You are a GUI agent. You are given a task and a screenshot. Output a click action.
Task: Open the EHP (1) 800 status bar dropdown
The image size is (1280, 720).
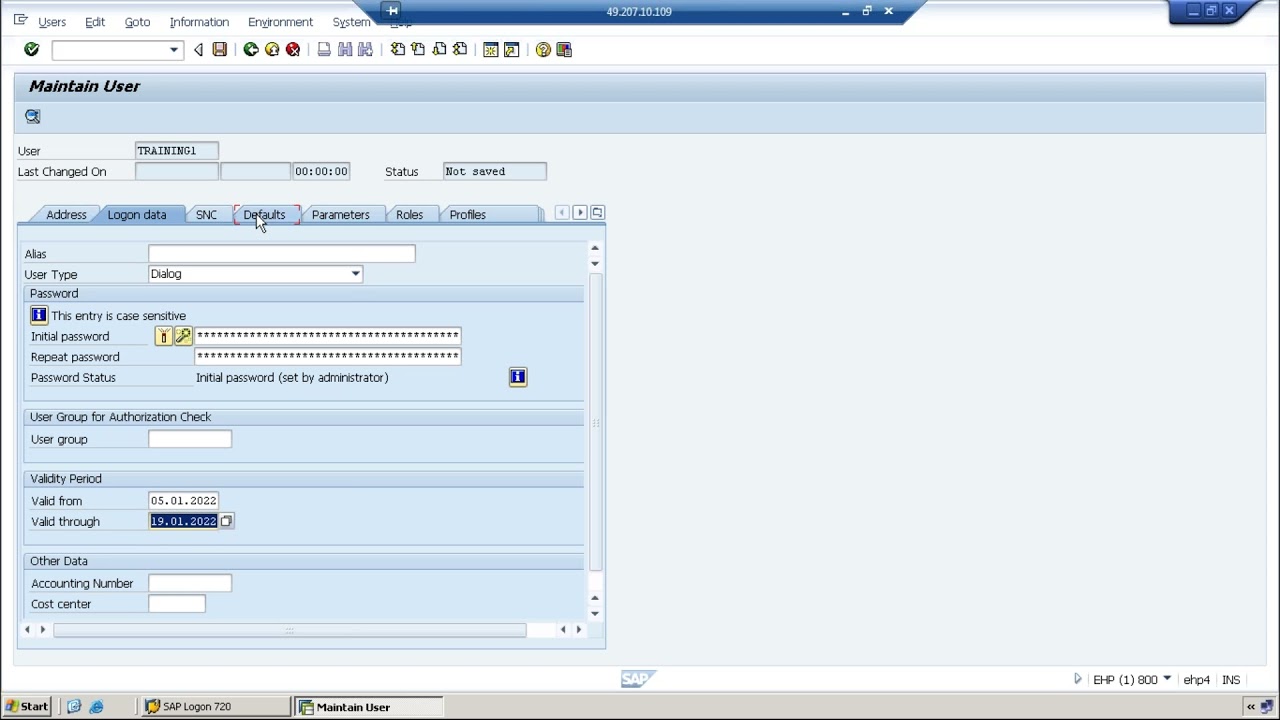tap(1167, 680)
